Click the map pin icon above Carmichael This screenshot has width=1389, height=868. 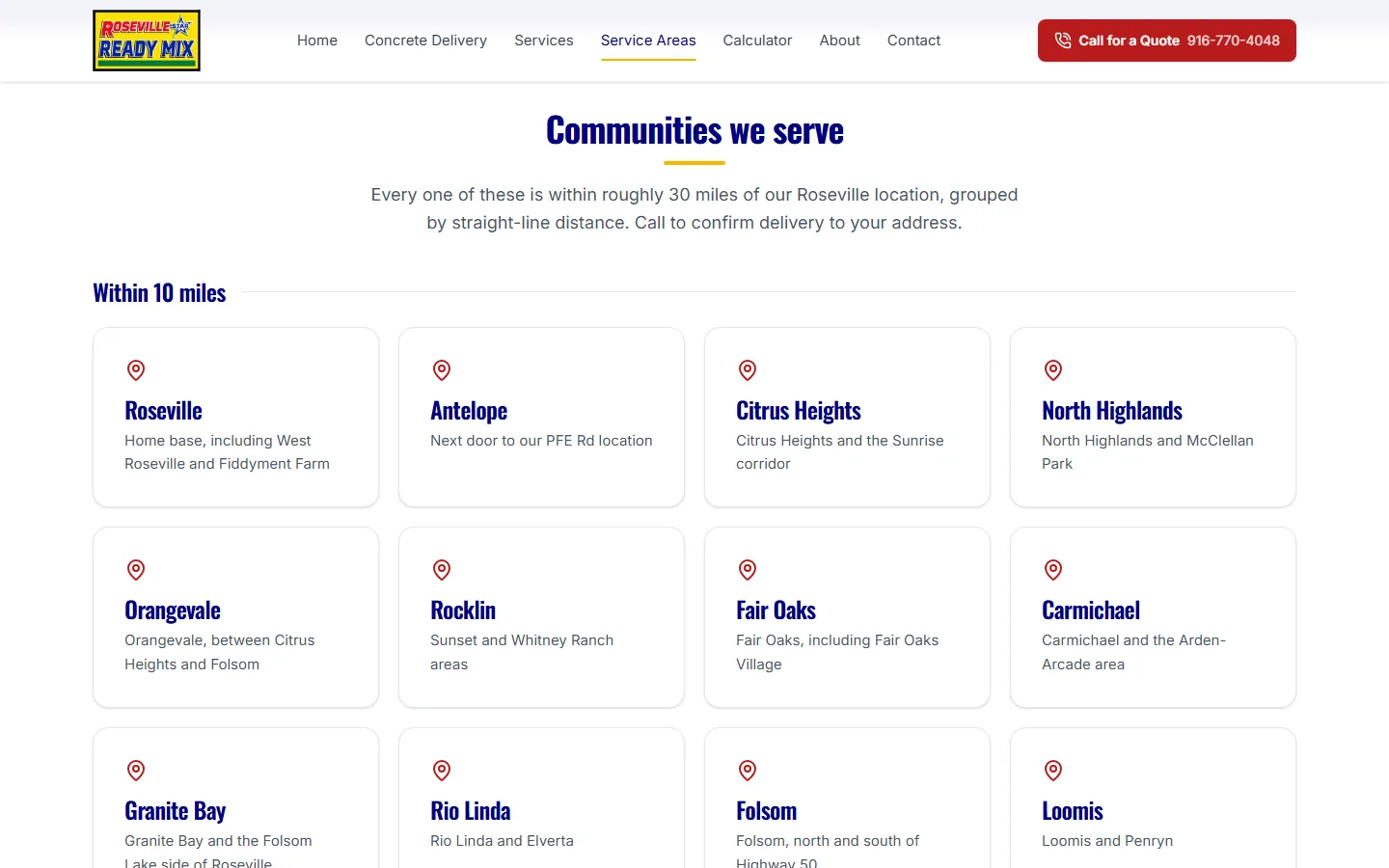[1053, 570]
